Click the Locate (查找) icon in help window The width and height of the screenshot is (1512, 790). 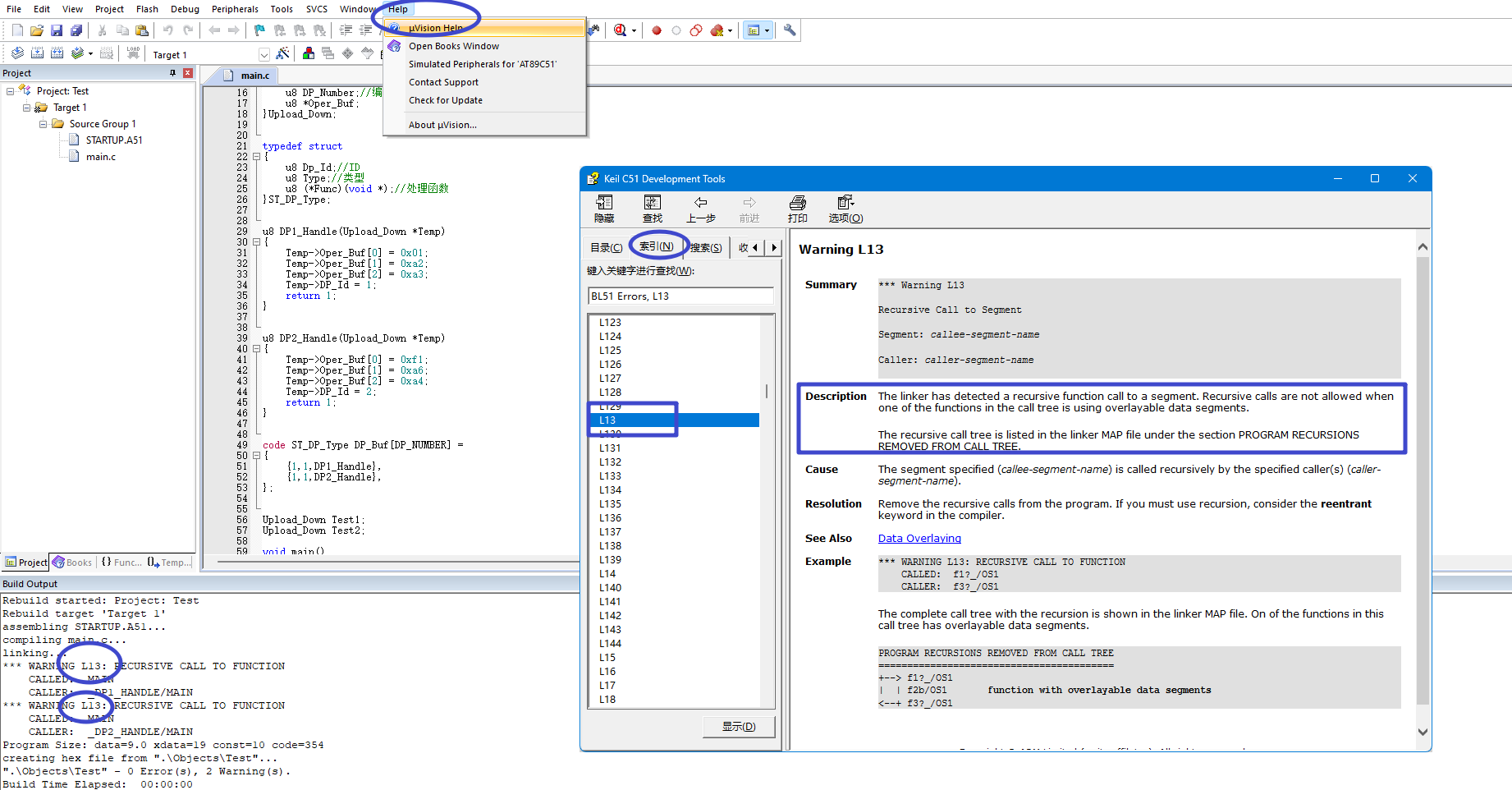(x=653, y=209)
